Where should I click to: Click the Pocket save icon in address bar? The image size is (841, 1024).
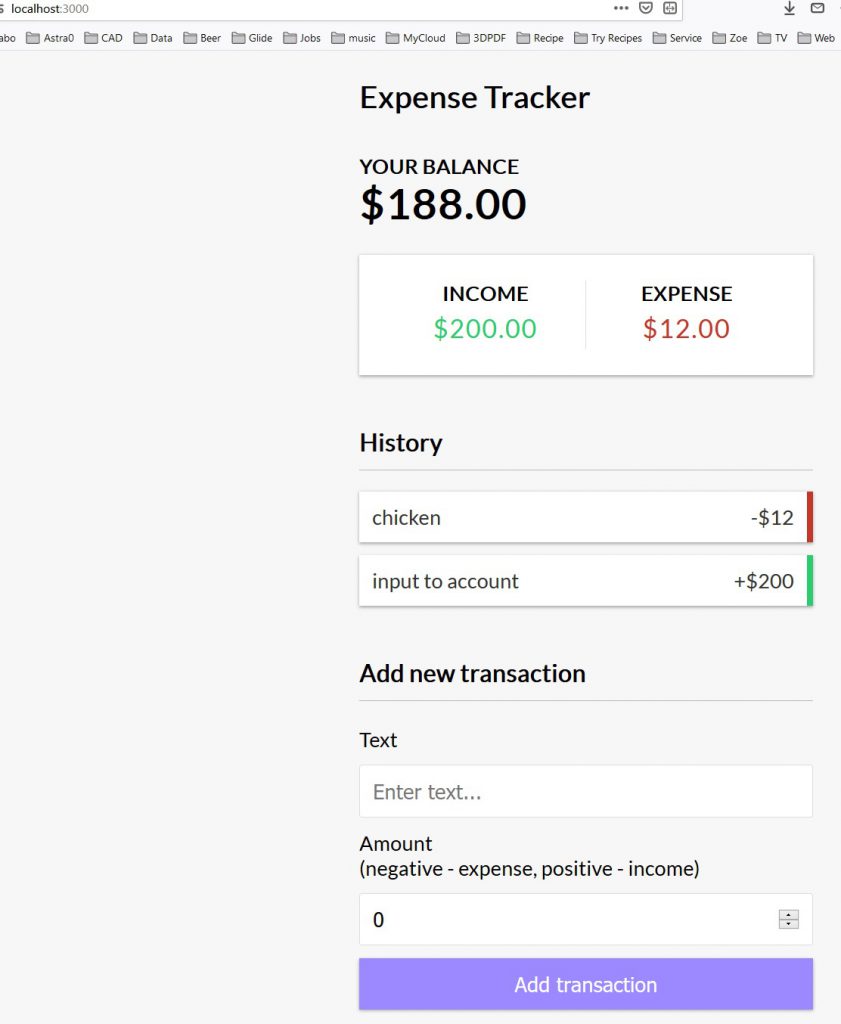[646, 8]
